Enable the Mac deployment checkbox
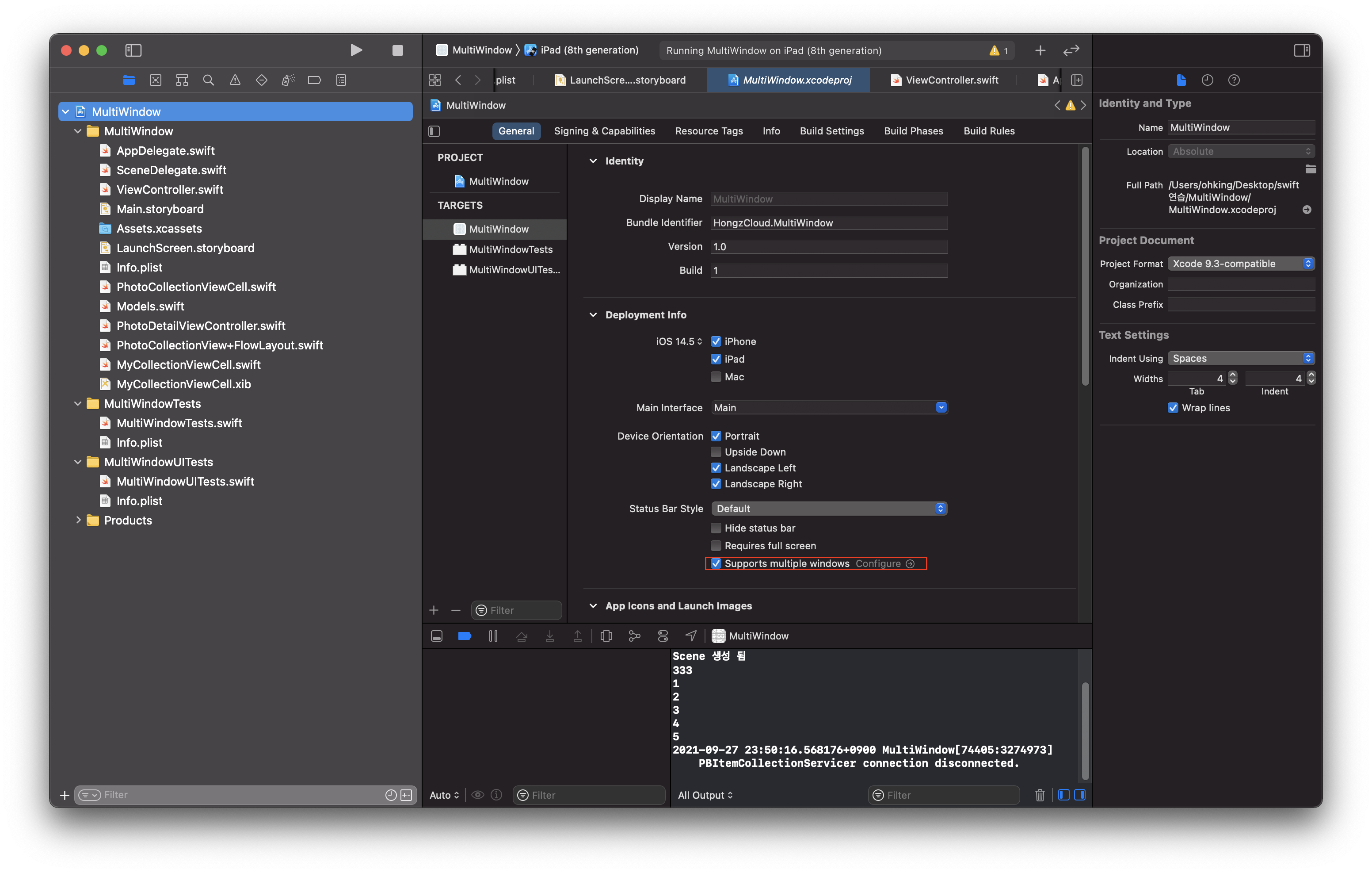1372x873 pixels. [716, 377]
